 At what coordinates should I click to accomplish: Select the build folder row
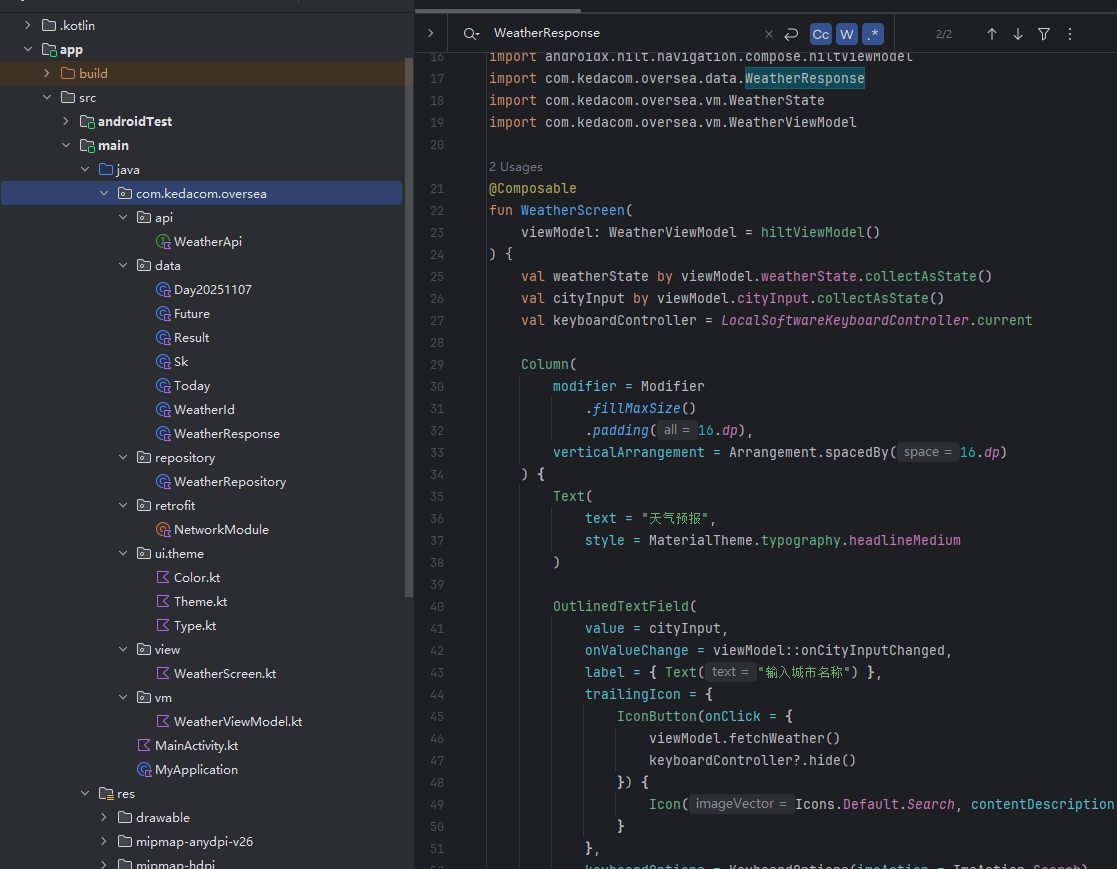[x=202, y=73]
